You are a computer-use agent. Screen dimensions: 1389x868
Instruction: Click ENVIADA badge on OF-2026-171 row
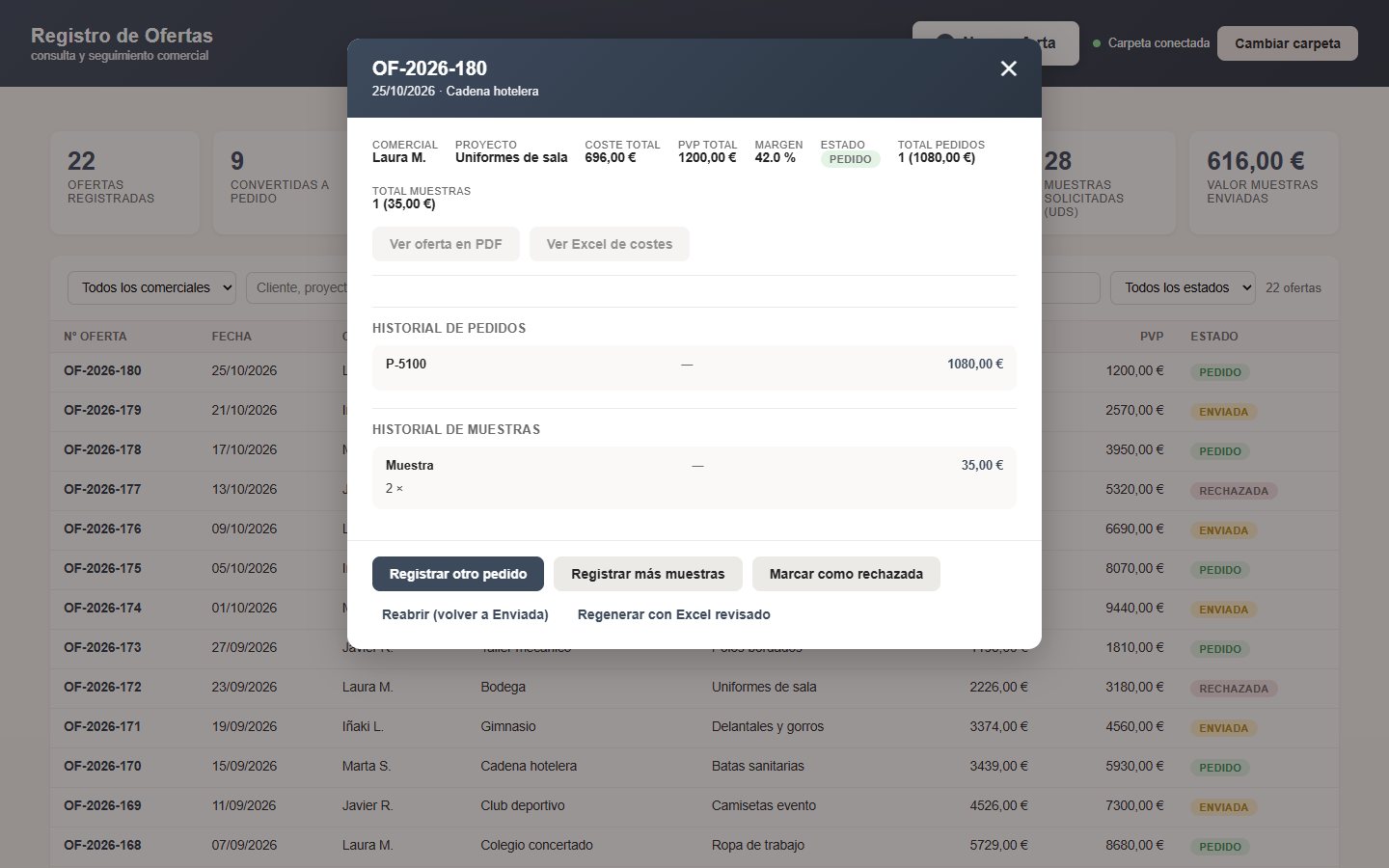click(1223, 728)
